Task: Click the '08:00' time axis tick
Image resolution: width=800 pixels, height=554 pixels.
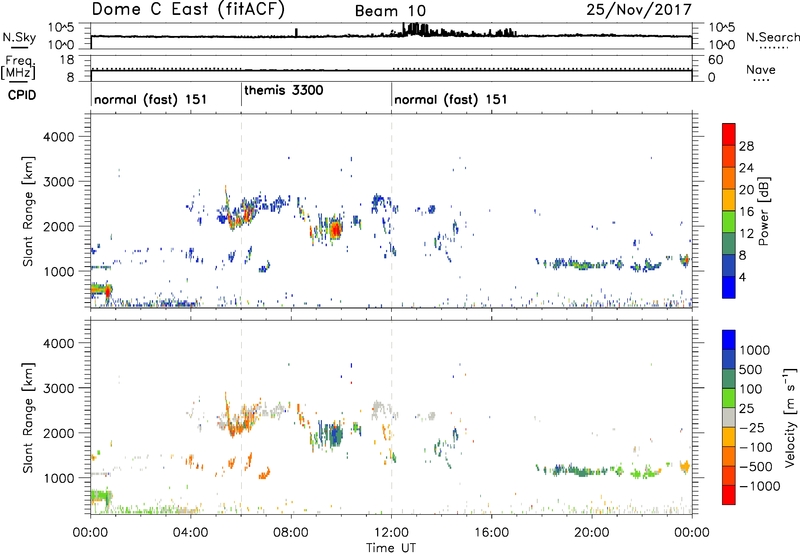Action: click(291, 533)
